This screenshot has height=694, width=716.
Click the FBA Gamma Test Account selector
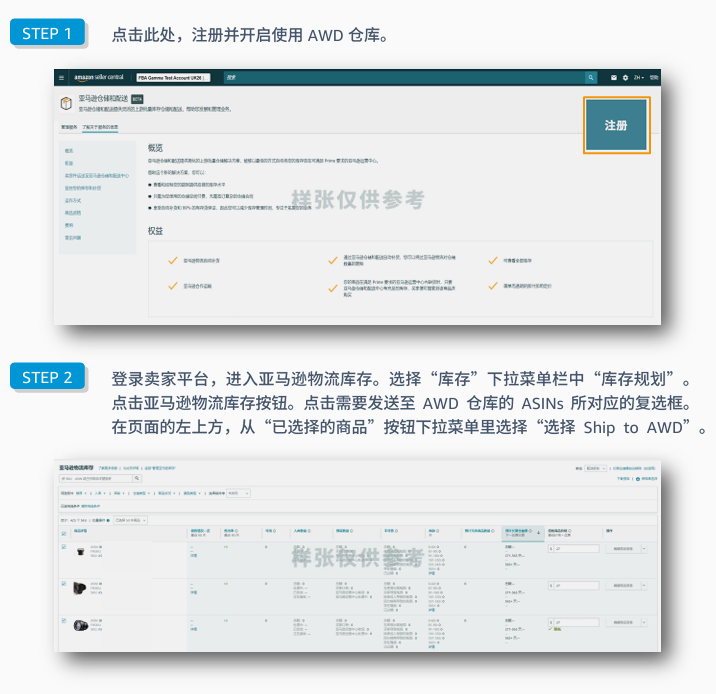[173, 78]
